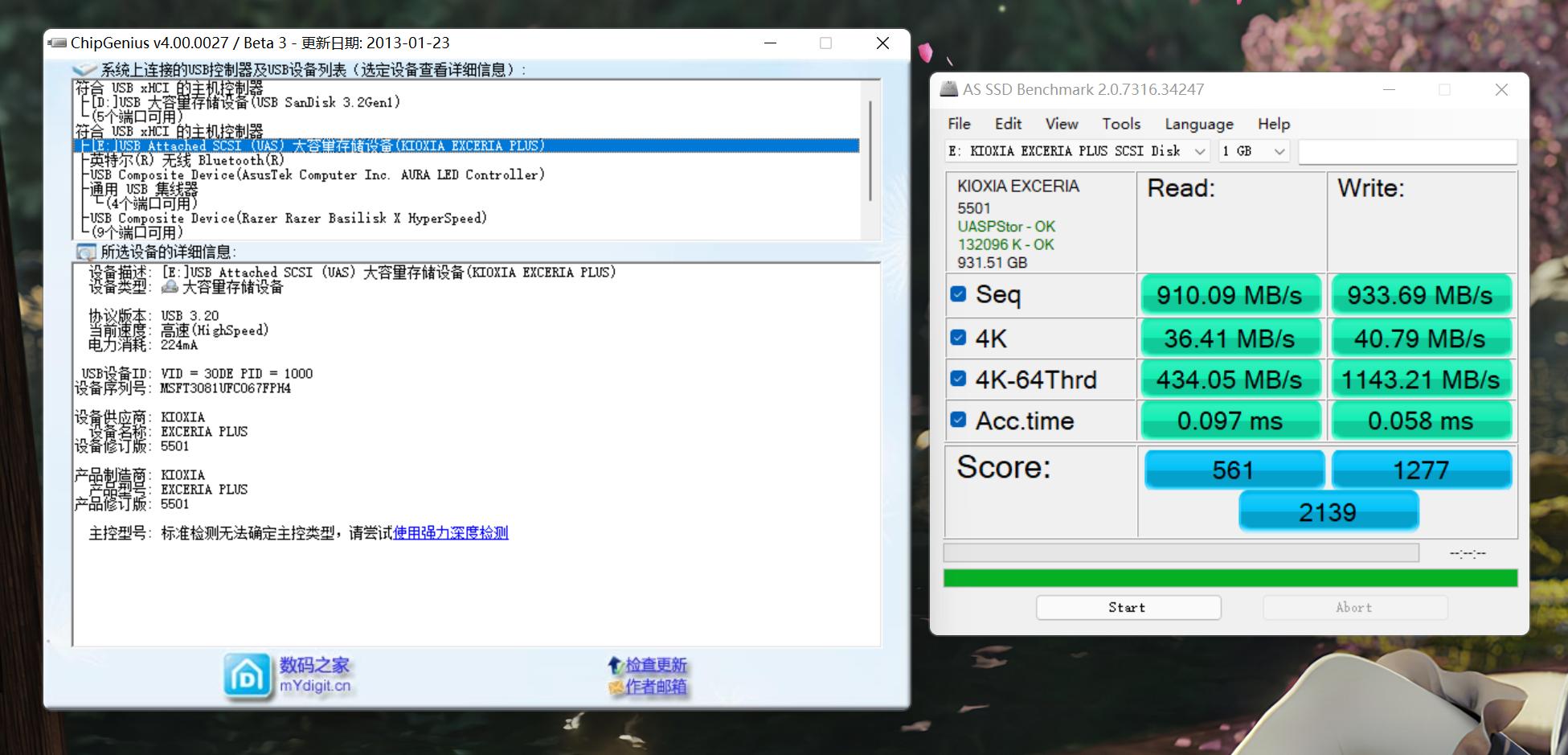This screenshot has height=755, width=1568.
Task: Open the Edit menu in AS SSD
Action: coord(1008,124)
